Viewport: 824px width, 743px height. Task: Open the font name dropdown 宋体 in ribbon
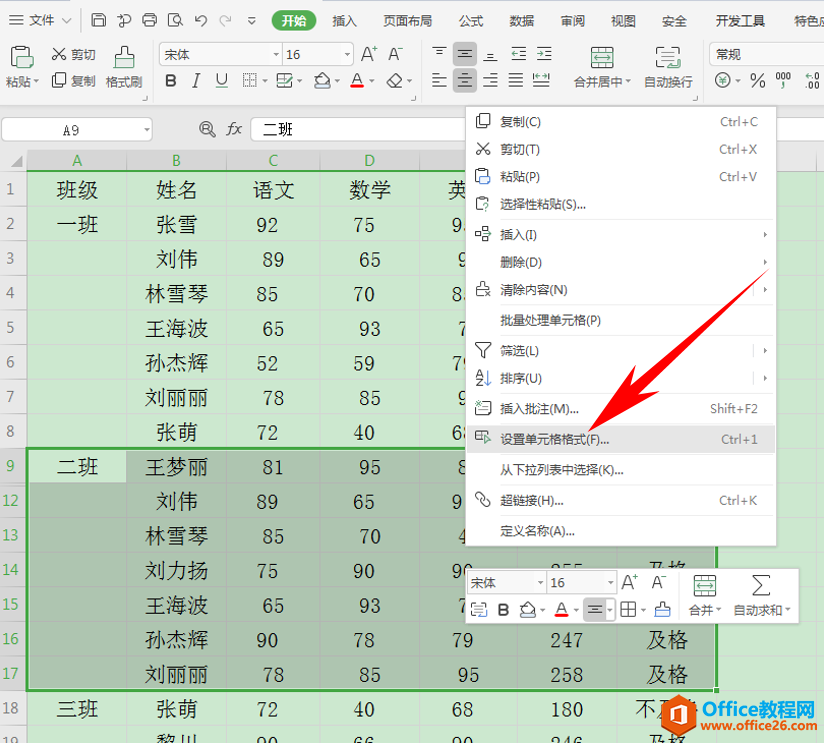(276, 54)
